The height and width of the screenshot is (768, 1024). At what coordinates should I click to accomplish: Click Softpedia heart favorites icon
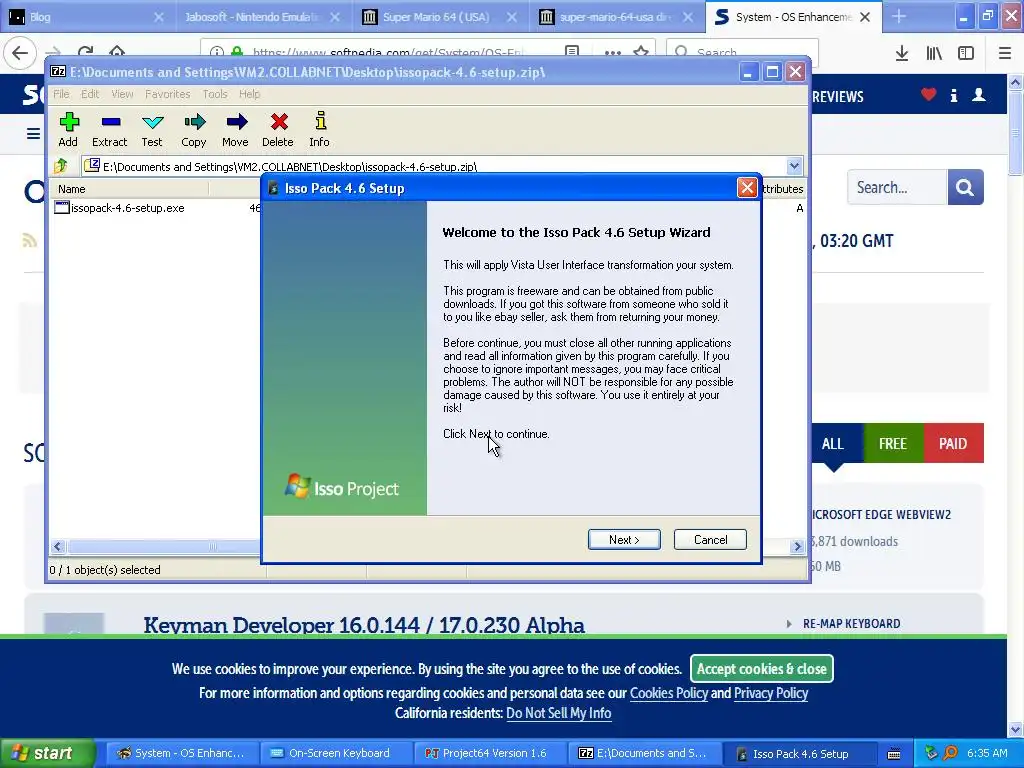click(929, 95)
